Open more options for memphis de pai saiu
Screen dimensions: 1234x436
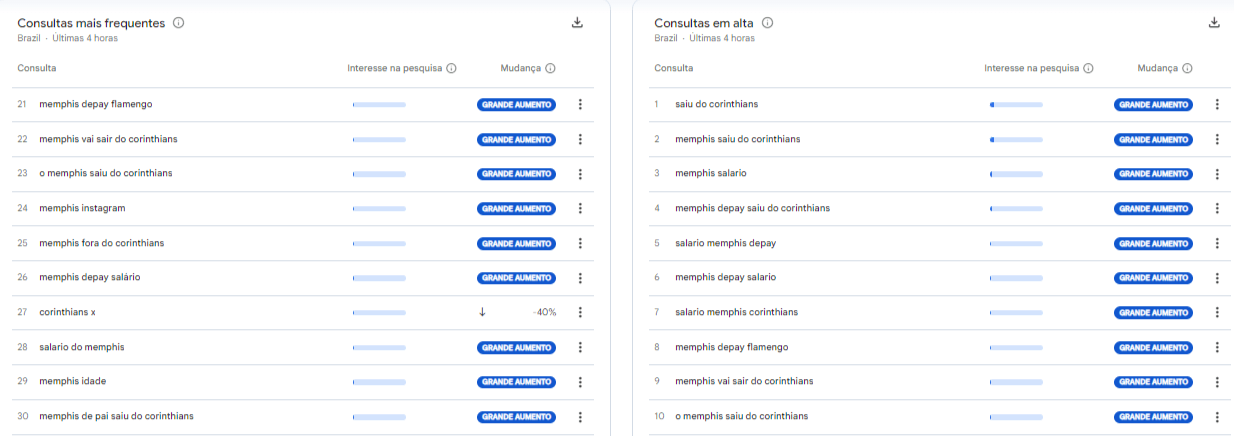click(x=580, y=416)
